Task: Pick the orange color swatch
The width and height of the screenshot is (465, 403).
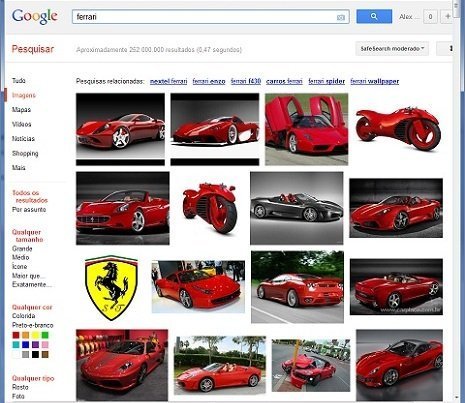Action: [26, 335]
